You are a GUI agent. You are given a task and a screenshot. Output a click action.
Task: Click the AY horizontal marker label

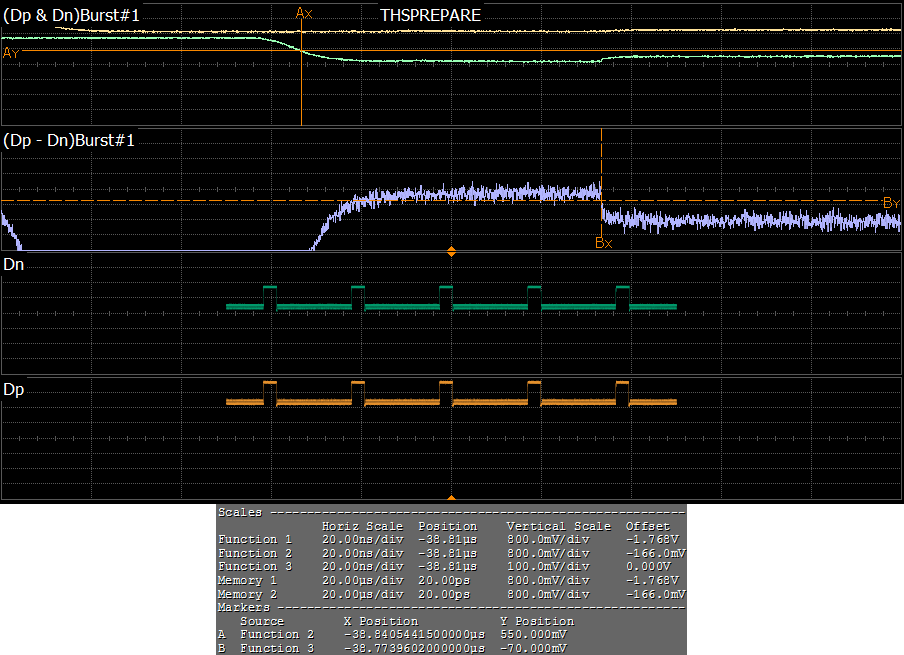[10, 53]
